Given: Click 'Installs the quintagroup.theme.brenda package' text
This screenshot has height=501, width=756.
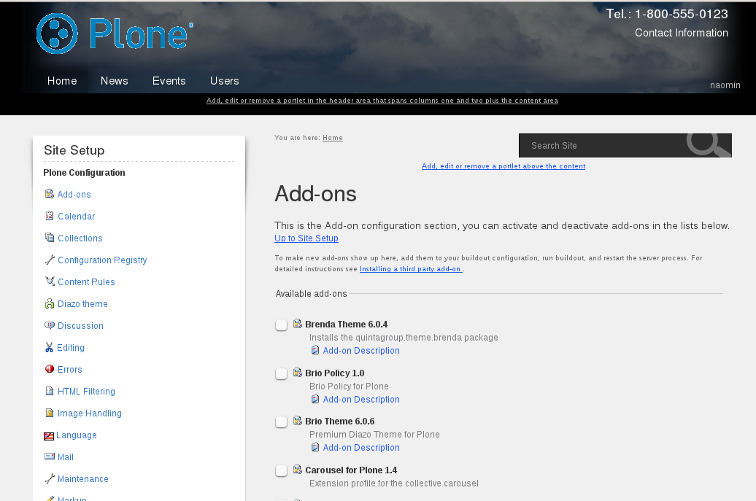Looking at the screenshot, I should click(x=404, y=338).
